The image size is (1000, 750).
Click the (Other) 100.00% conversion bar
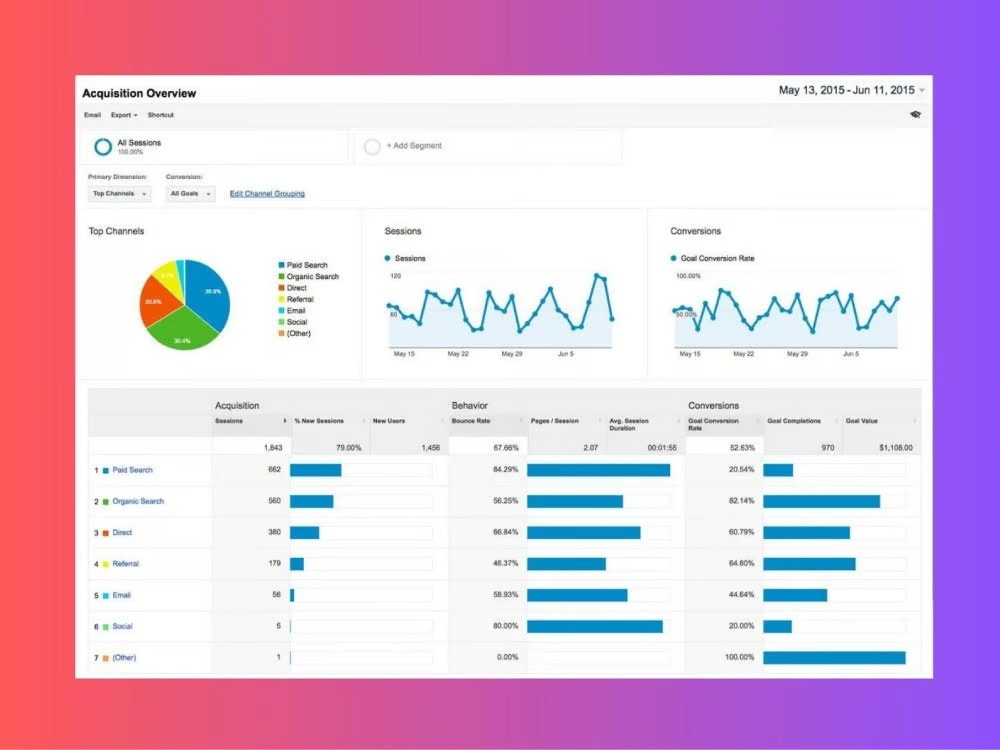pyautogui.click(x=834, y=658)
